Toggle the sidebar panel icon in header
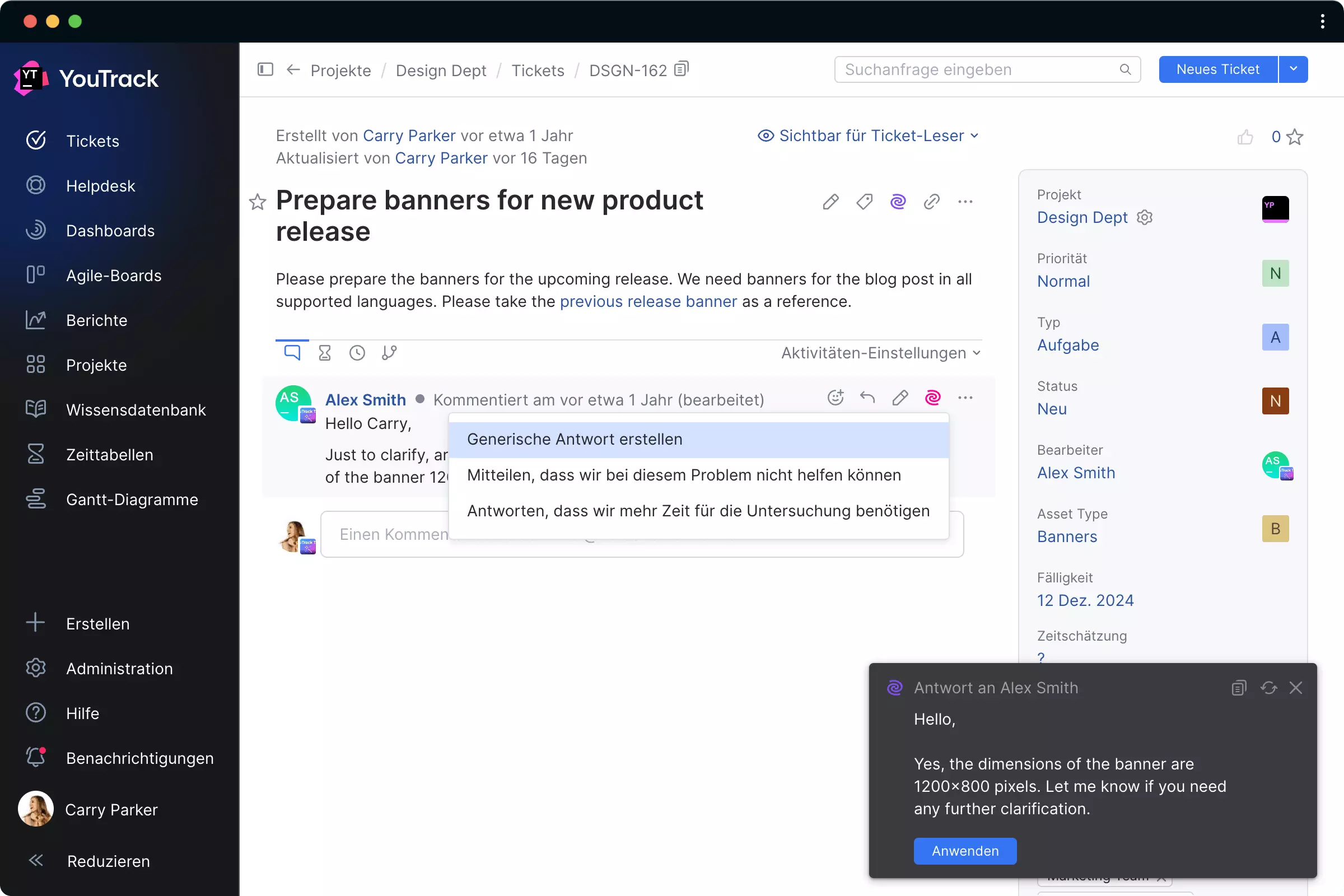 (265, 69)
